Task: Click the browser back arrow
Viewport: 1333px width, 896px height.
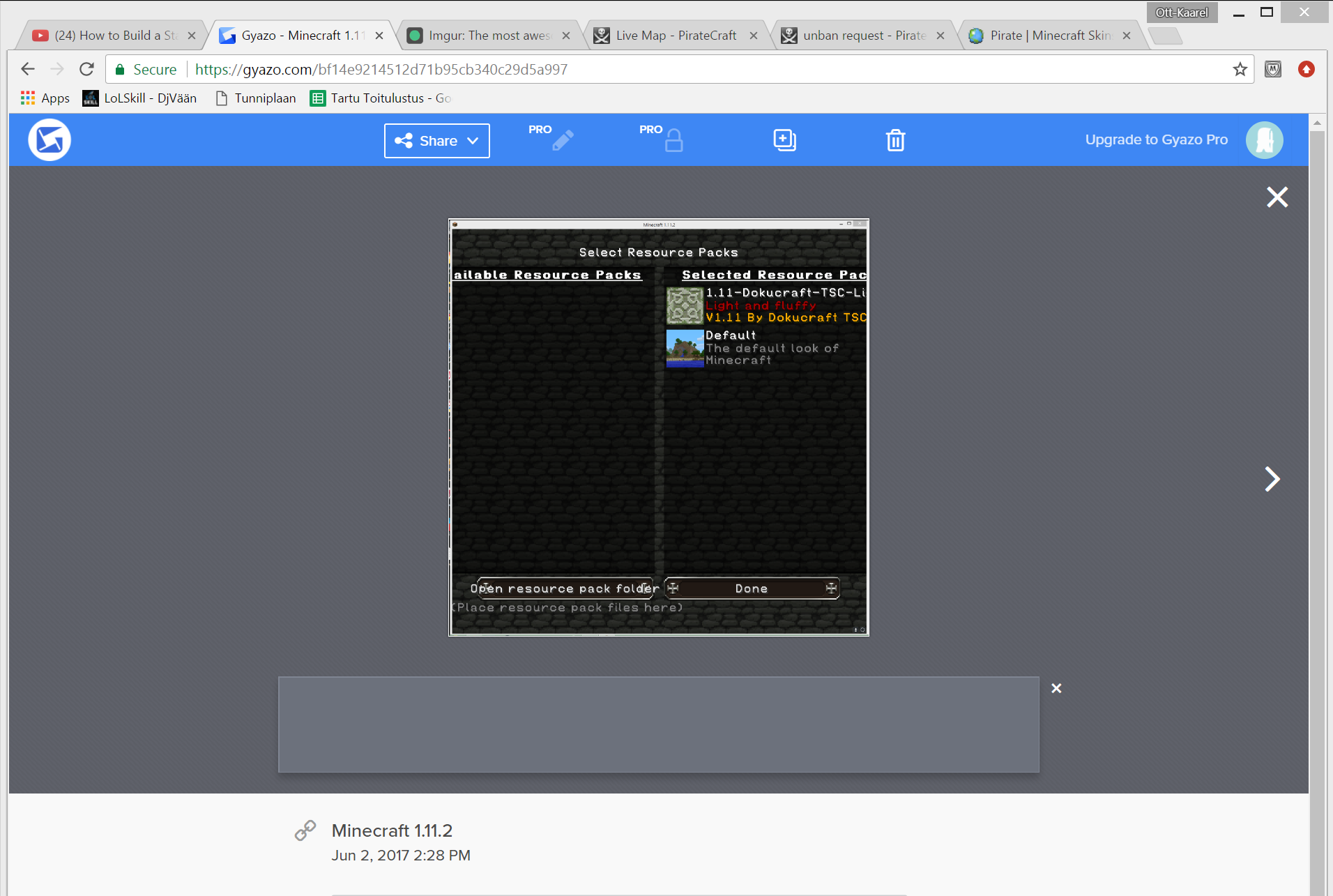Action: [28, 69]
